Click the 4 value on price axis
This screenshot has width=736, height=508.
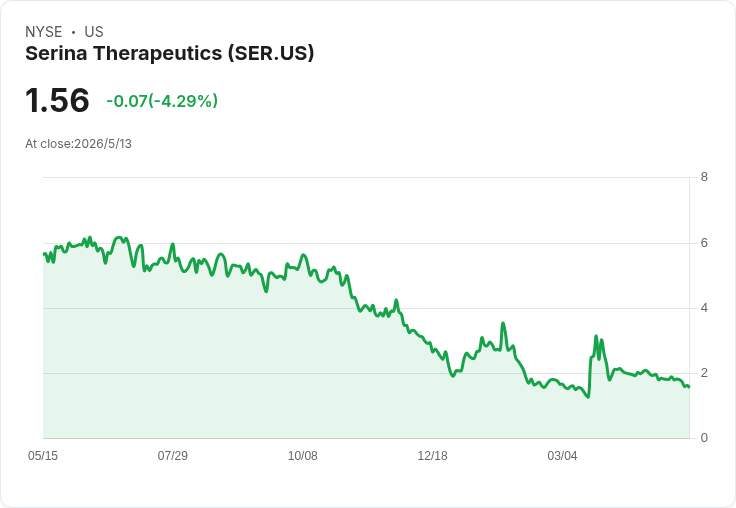point(704,308)
